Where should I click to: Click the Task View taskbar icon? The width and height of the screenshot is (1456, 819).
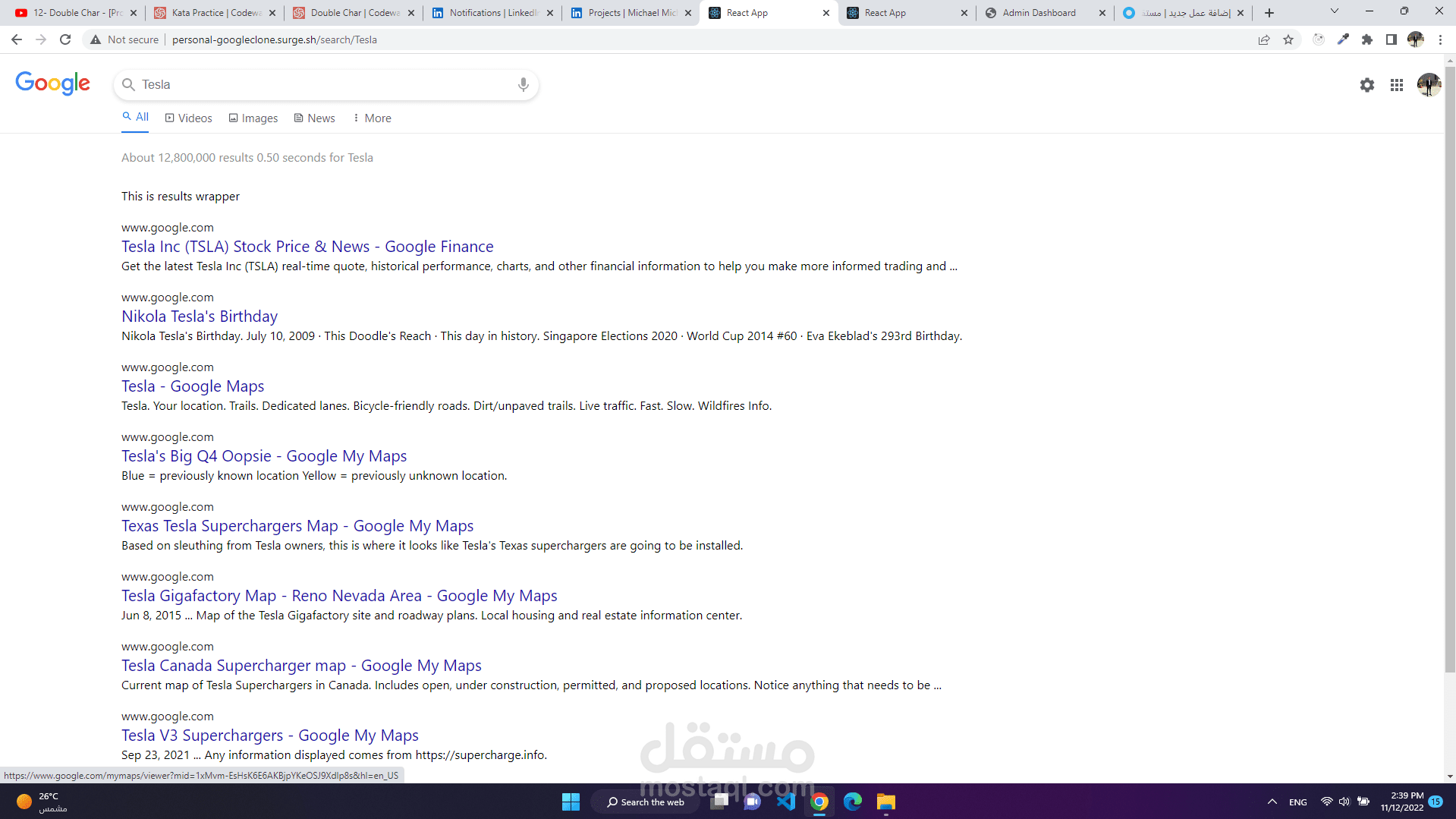tap(720, 802)
